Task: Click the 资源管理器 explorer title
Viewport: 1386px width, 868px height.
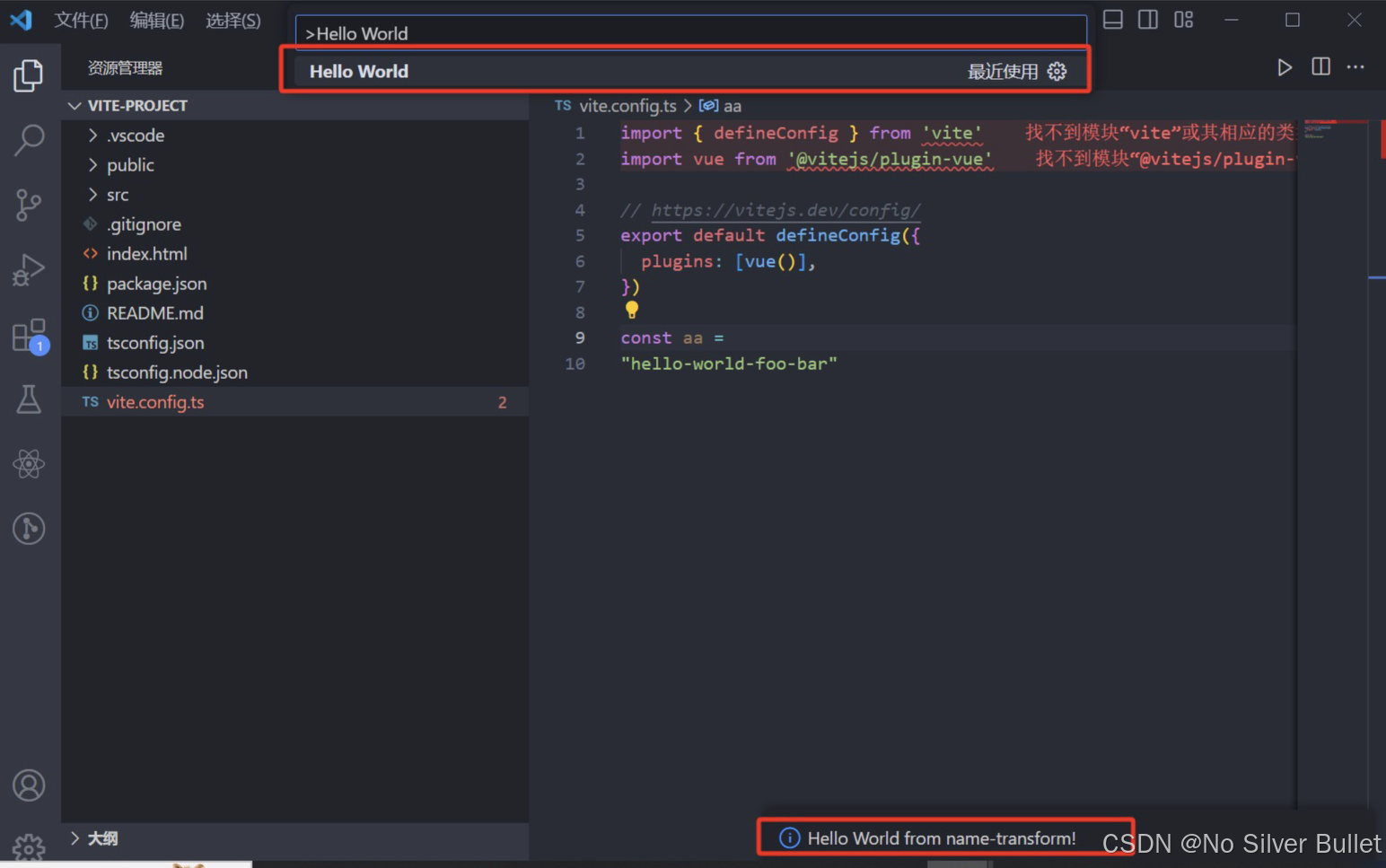Action: pyautogui.click(x=125, y=68)
